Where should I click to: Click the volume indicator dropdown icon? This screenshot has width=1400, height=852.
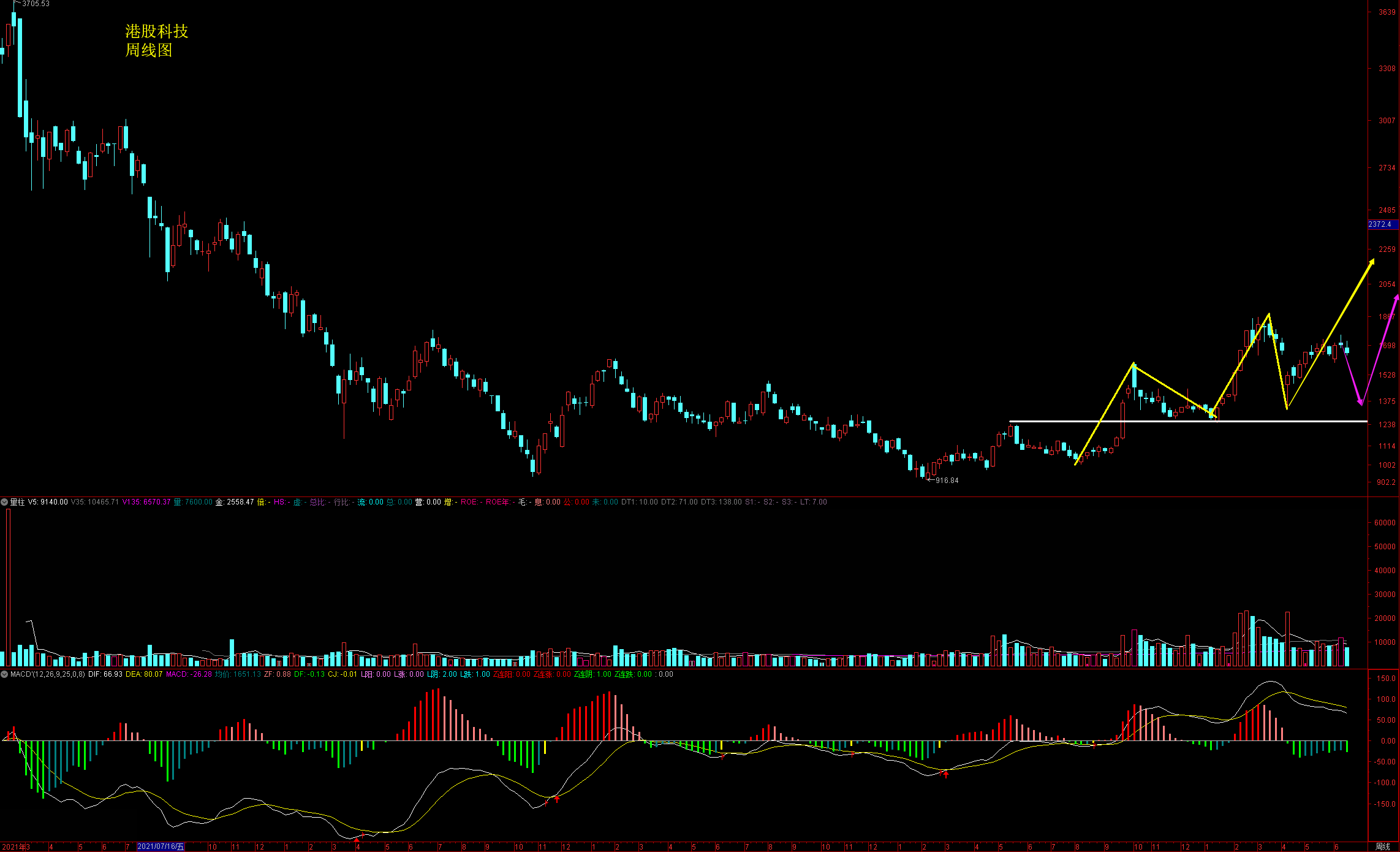pyautogui.click(x=4, y=502)
